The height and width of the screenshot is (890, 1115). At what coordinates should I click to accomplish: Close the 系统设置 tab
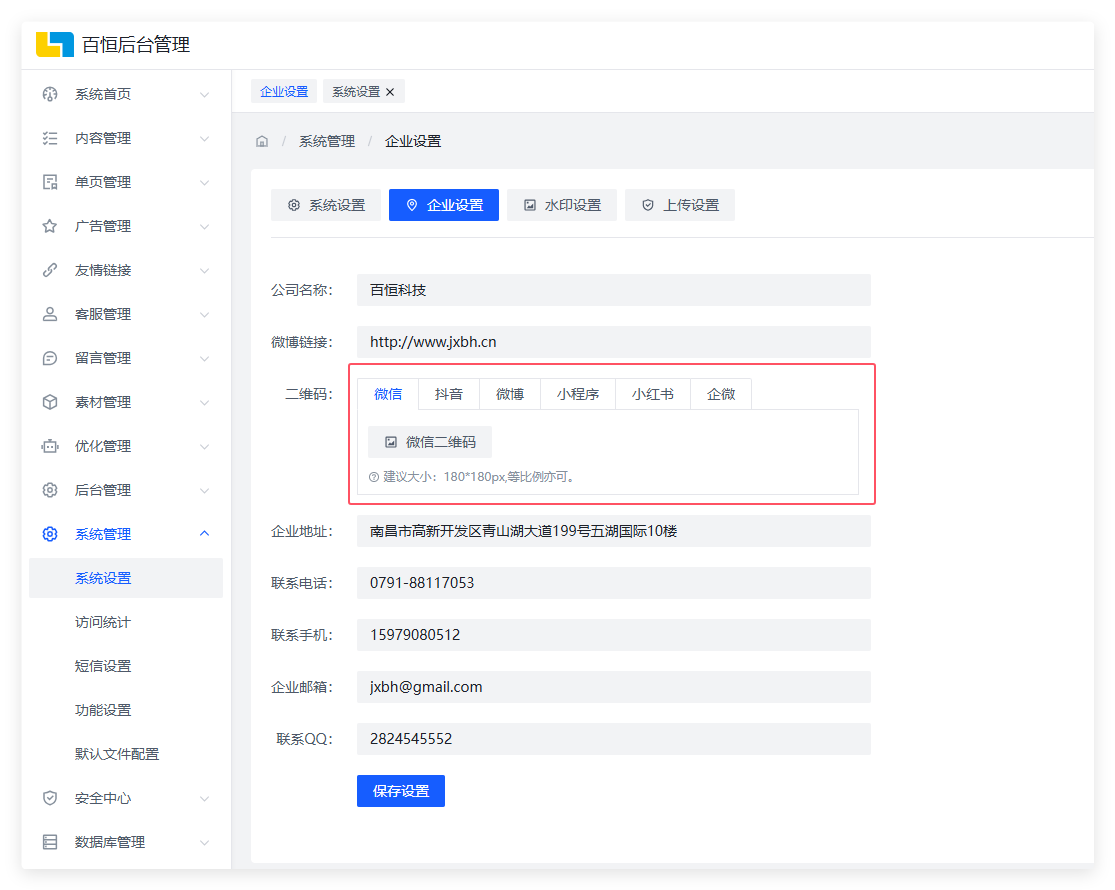(390, 91)
